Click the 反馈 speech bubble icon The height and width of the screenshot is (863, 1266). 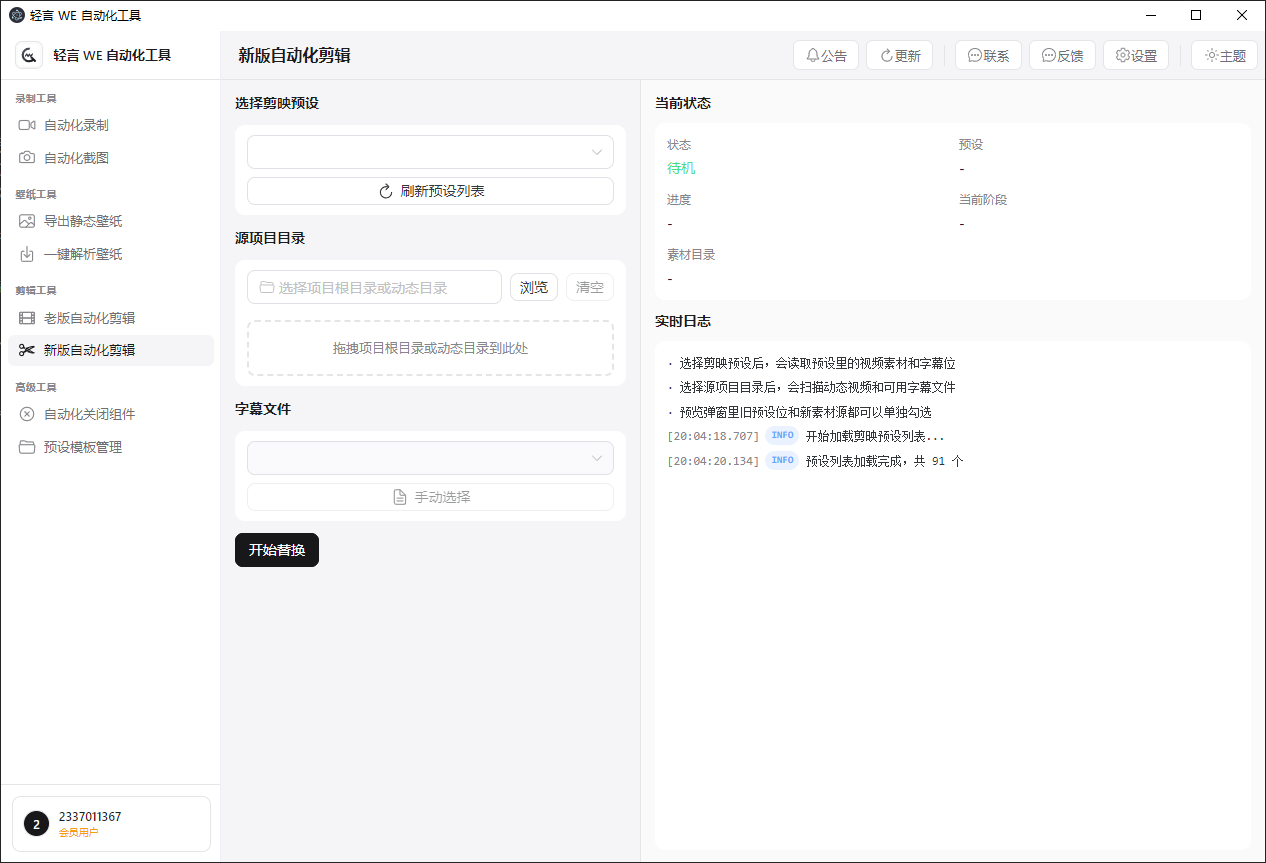pos(1048,55)
